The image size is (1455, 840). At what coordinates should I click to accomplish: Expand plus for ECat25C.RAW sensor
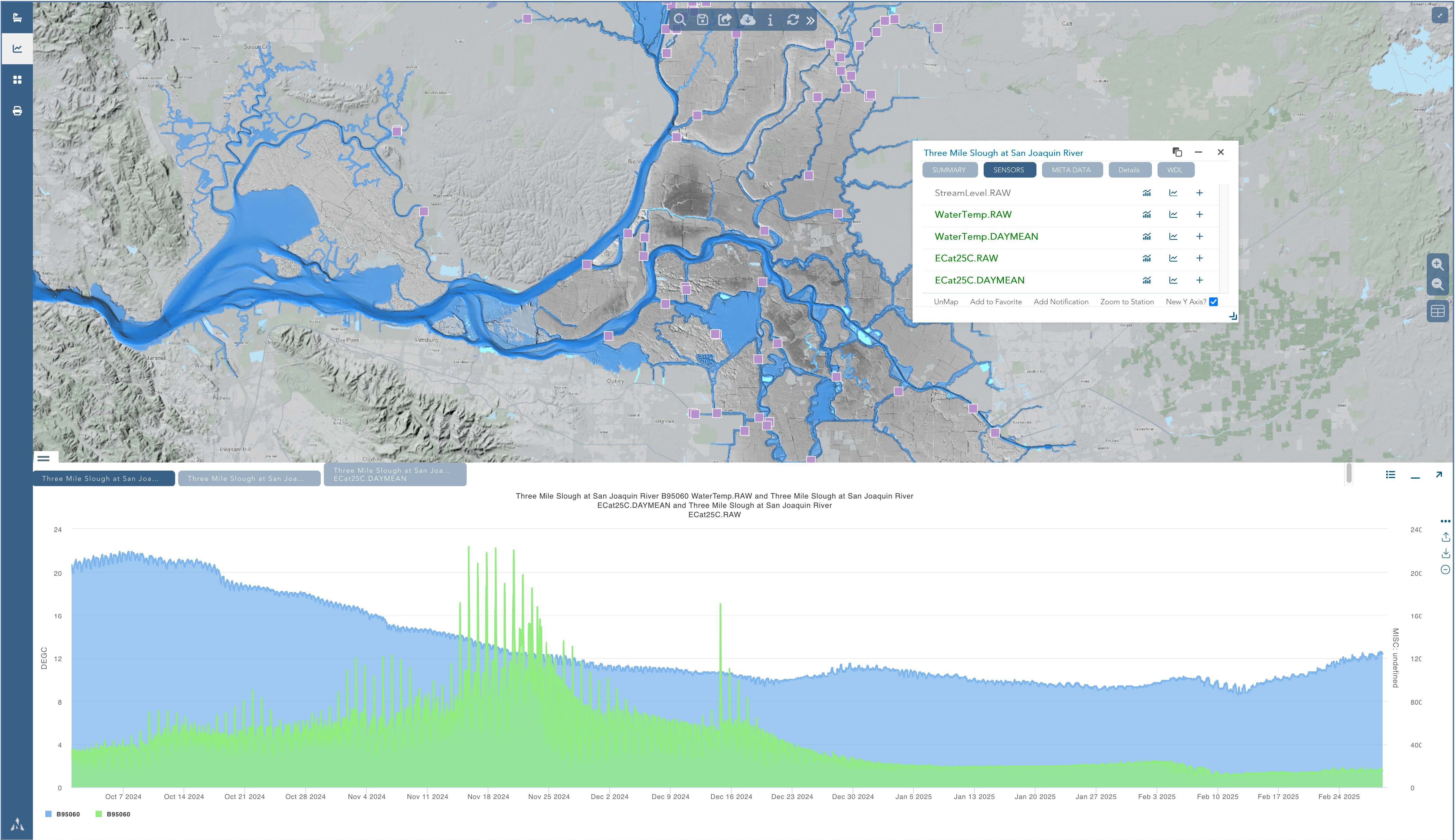click(1199, 259)
